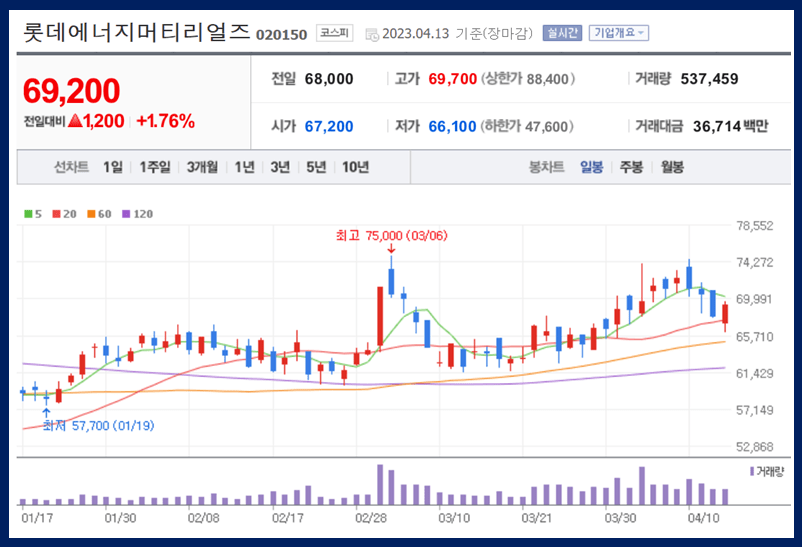Click the 03/21 date axis label
802x547 pixels.
click(x=537, y=518)
